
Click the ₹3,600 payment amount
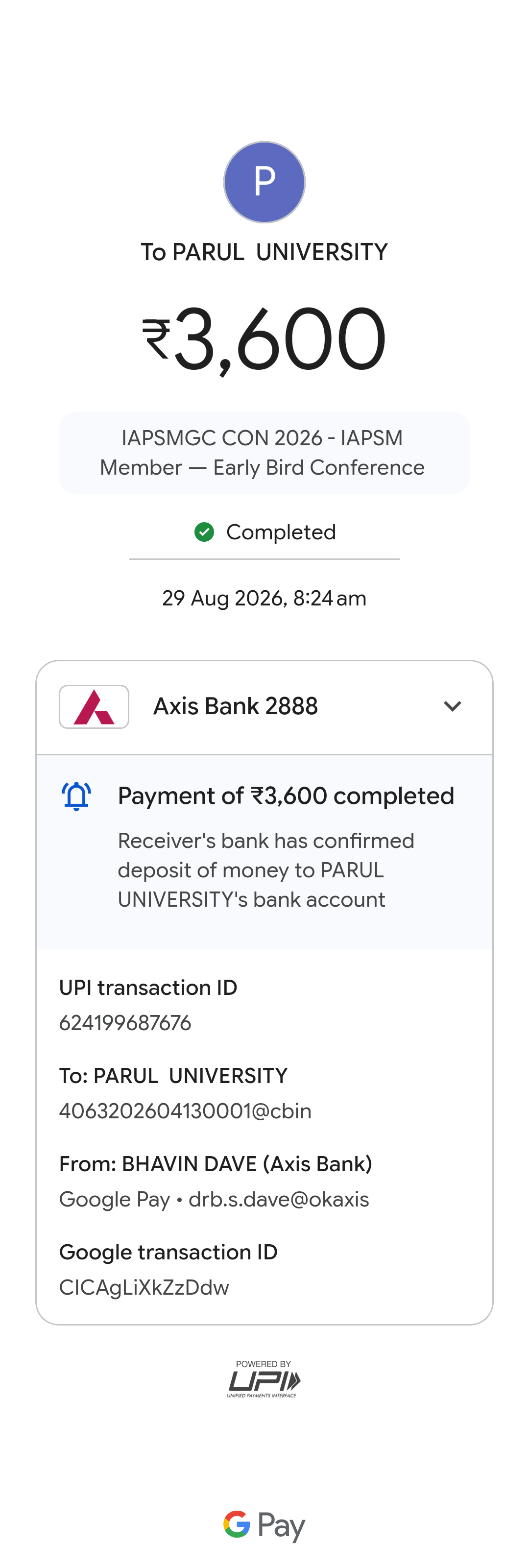264,338
